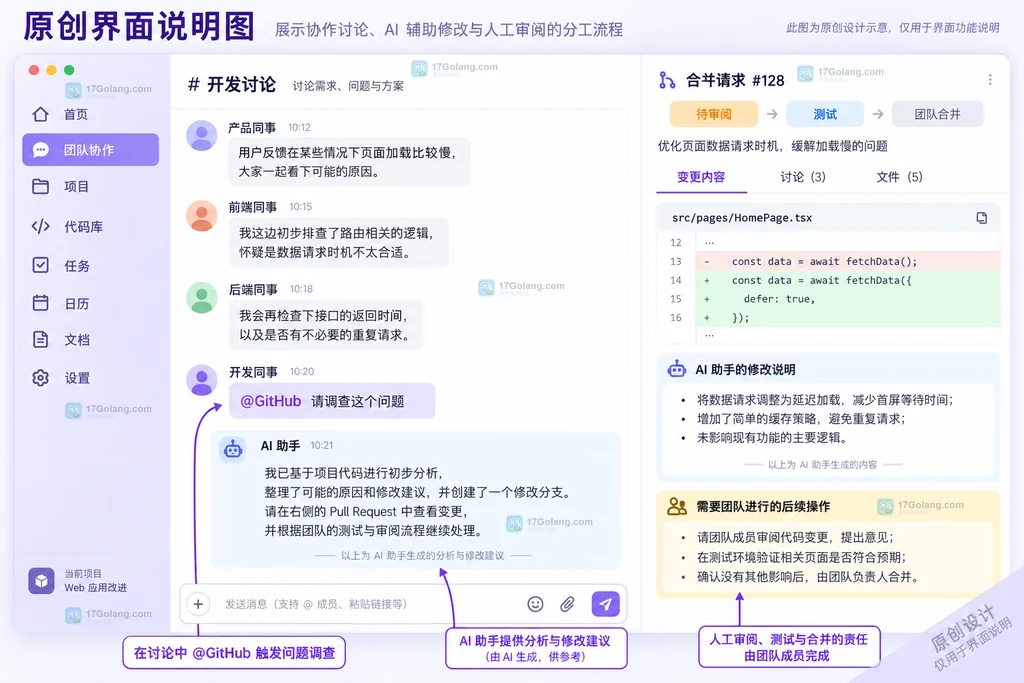
Task: Click the @GitHub mention in chat
Action: click(270, 401)
